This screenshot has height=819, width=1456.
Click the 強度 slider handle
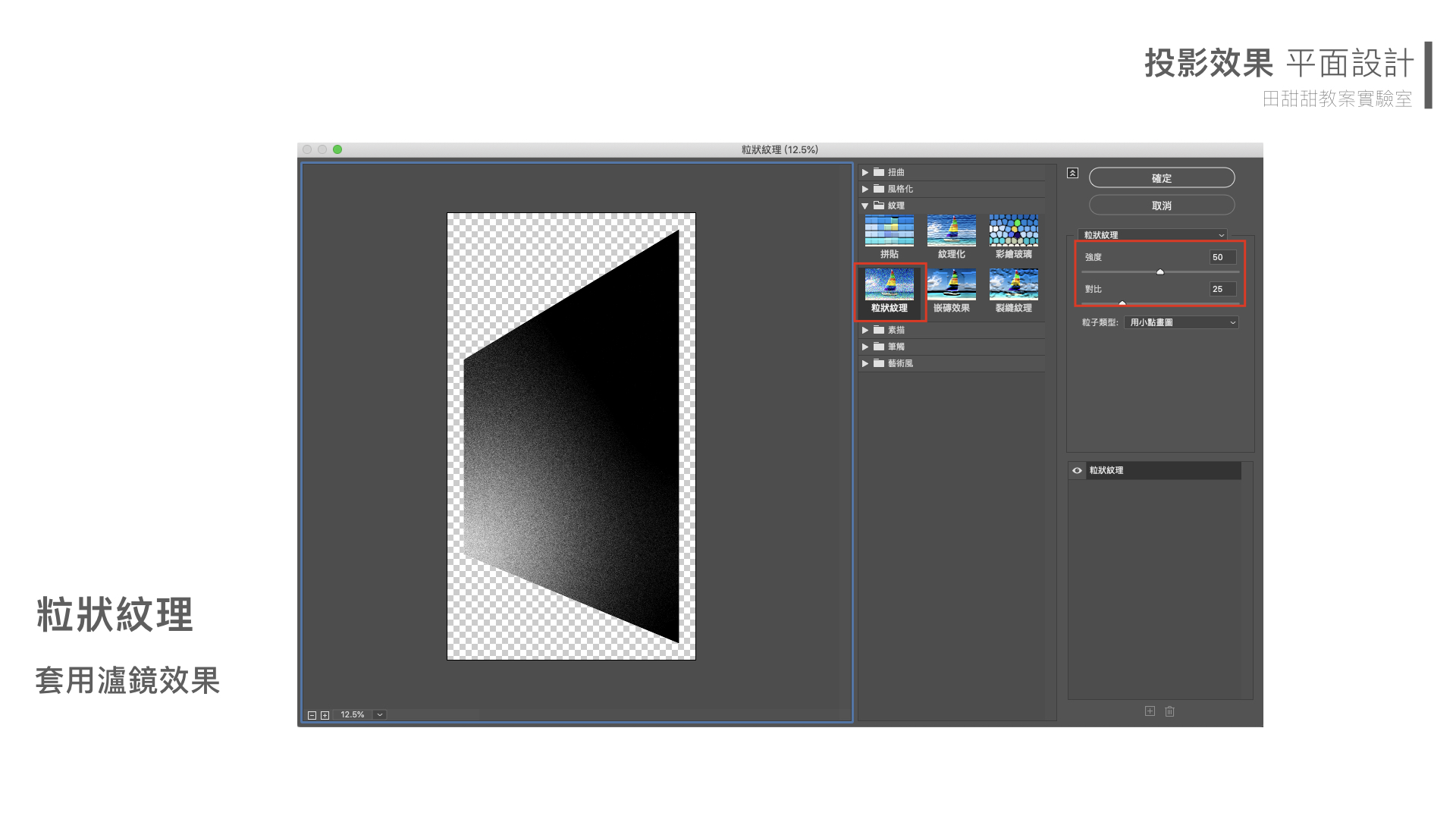click(1159, 271)
